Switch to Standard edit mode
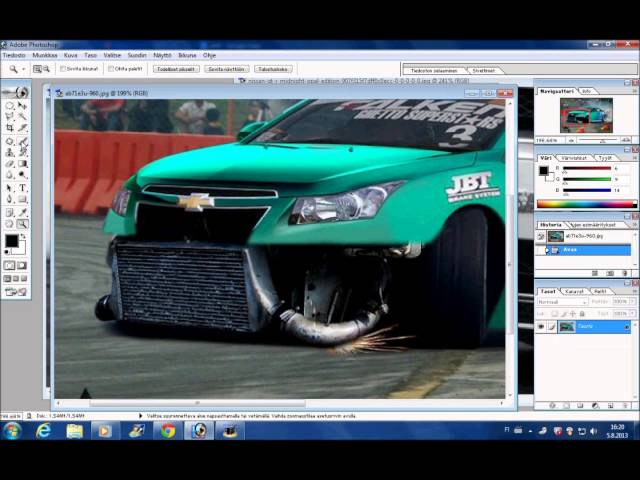This screenshot has height=480, width=640. tap(9, 266)
